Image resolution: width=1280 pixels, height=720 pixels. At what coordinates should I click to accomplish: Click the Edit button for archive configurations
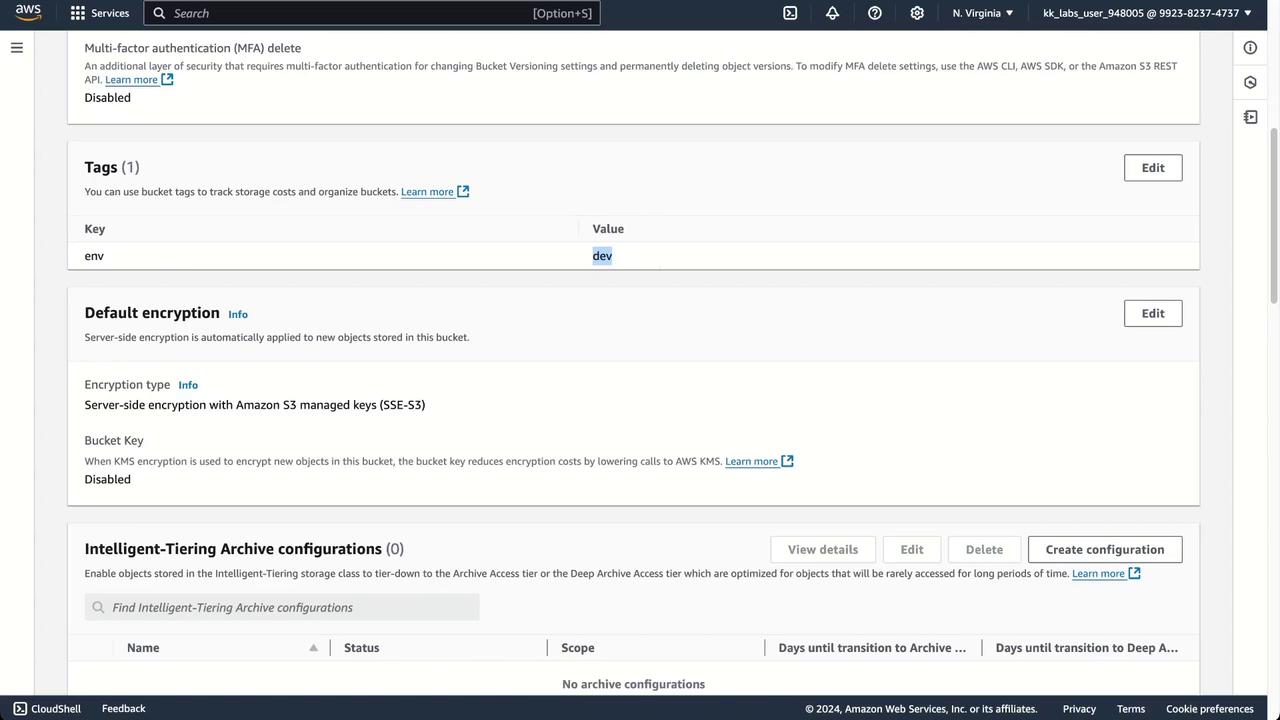tap(912, 549)
